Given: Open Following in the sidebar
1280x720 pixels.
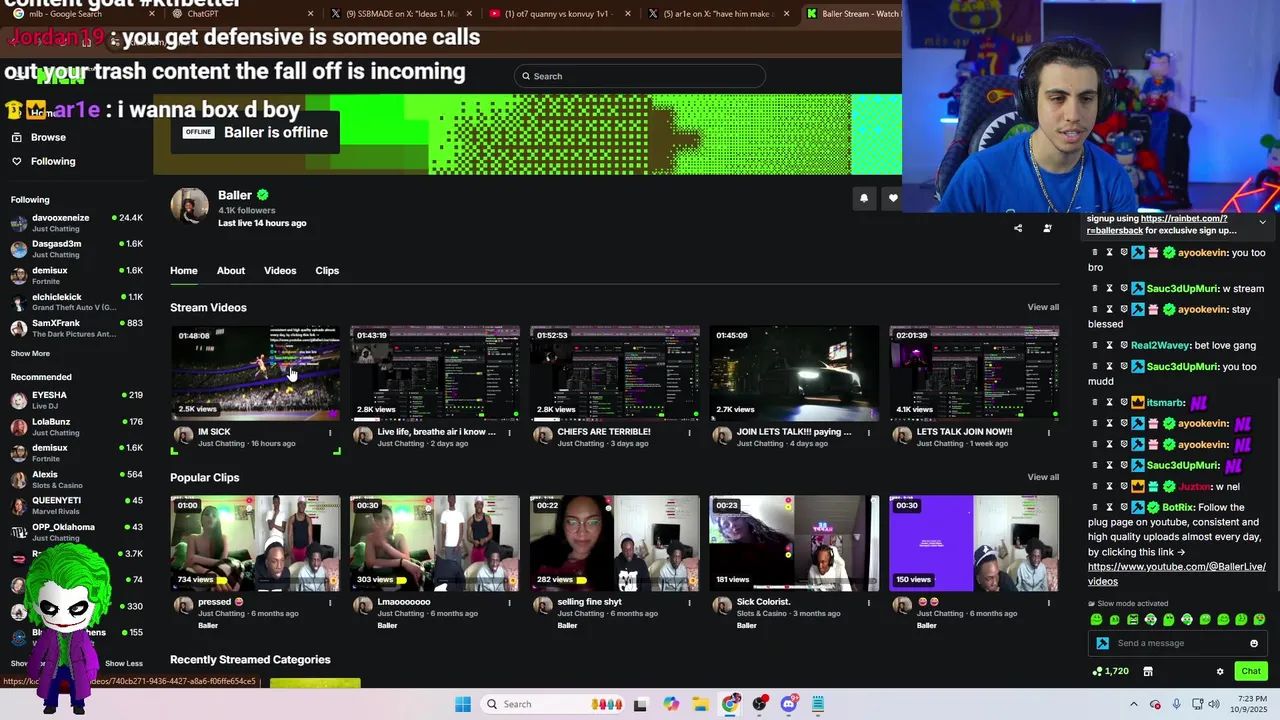Looking at the screenshot, I should [43, 161].
